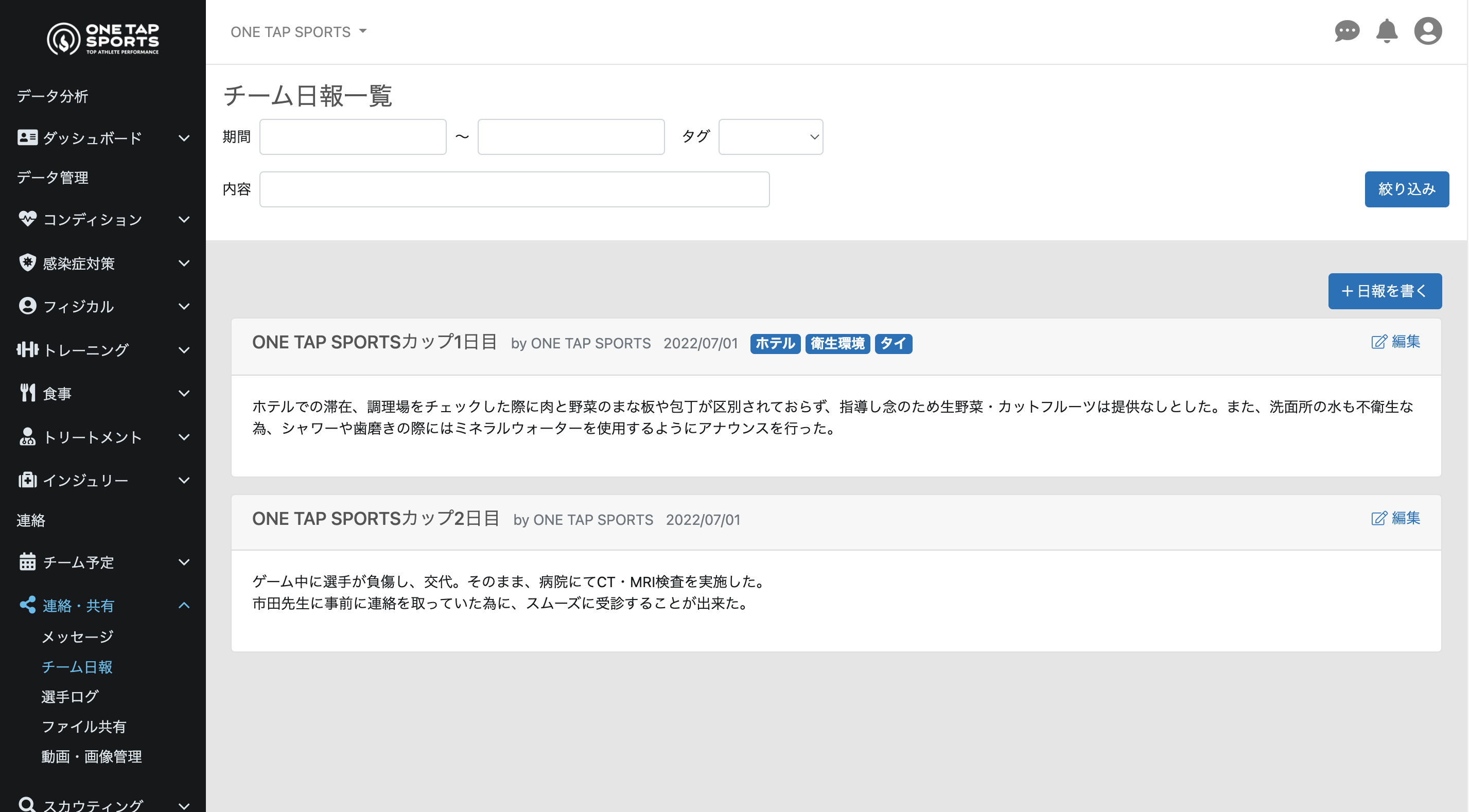Expand the トリートメント chevron

pos(184,437)
